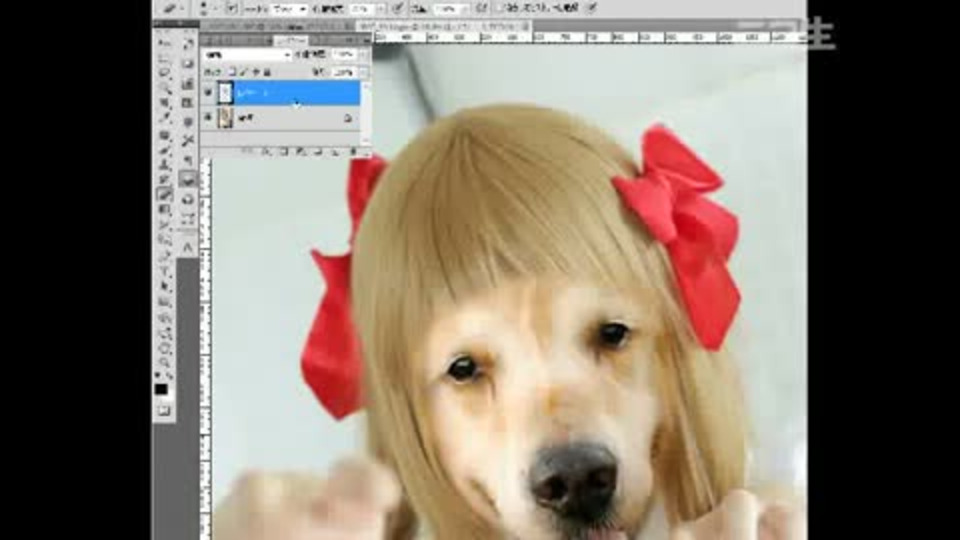Viewport: 960px width, 540px height.
Task: Click the highlighted Eraser tool
Action: pyautogui.click(x=165, y=195)
